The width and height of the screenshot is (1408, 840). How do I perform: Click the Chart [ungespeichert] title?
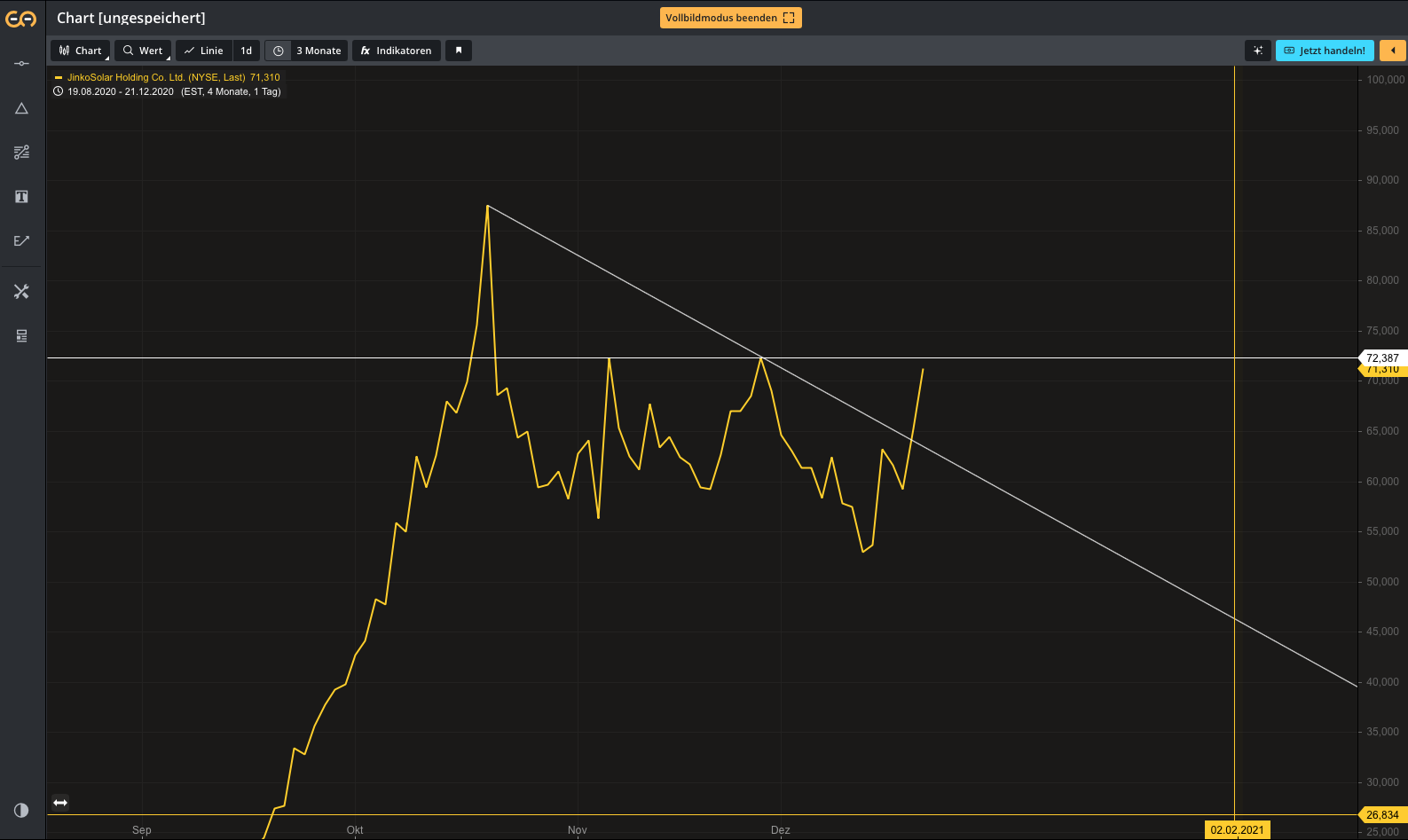[x=131, y=18]
